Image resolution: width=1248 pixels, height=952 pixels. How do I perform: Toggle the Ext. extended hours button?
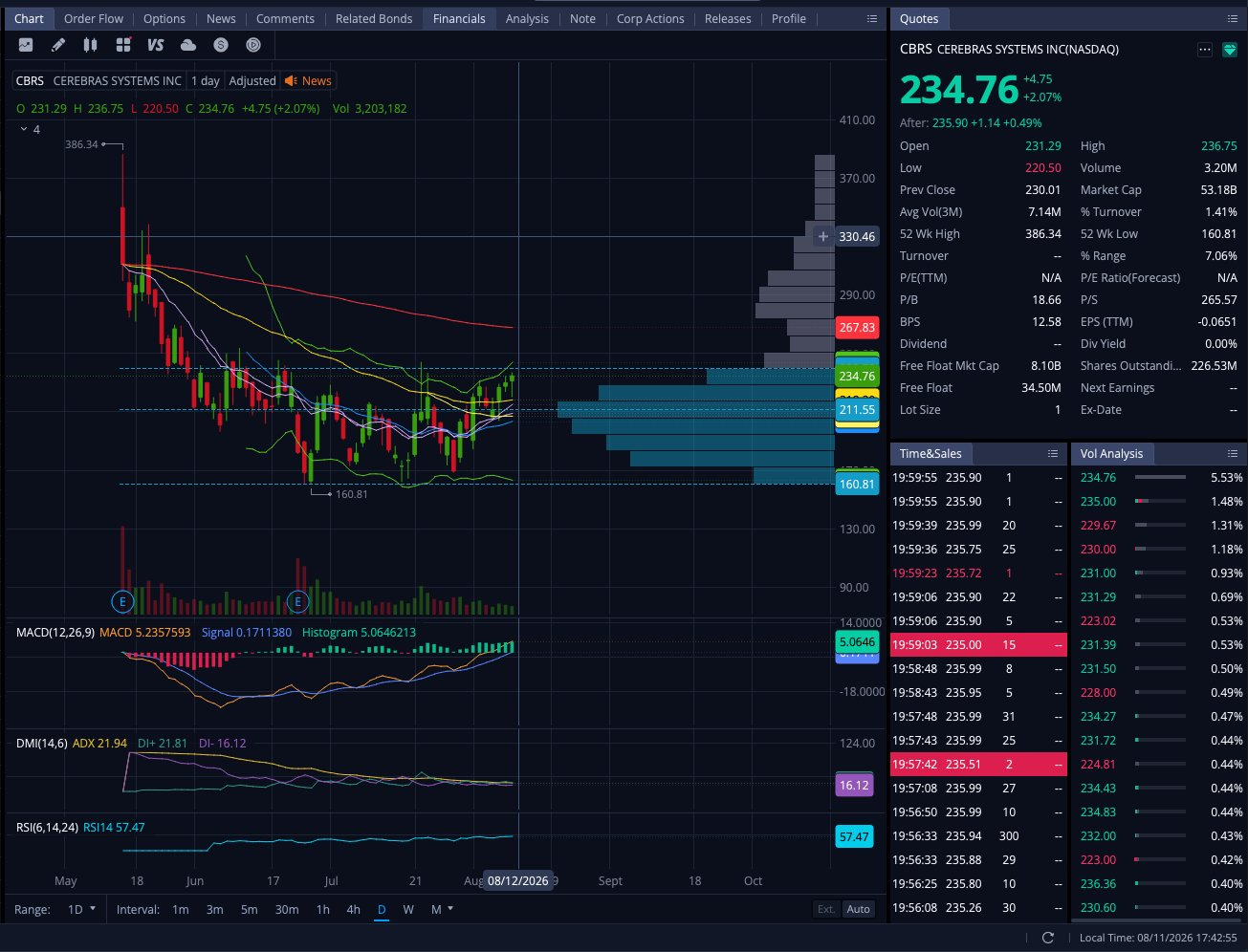(x=826, y=909)
